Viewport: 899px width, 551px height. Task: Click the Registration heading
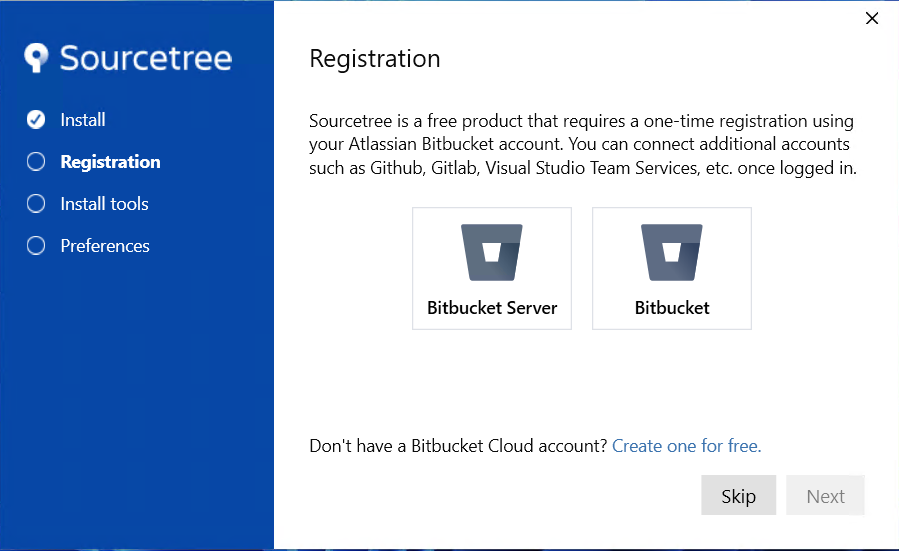pyautogui.click(x=375, y=58)
